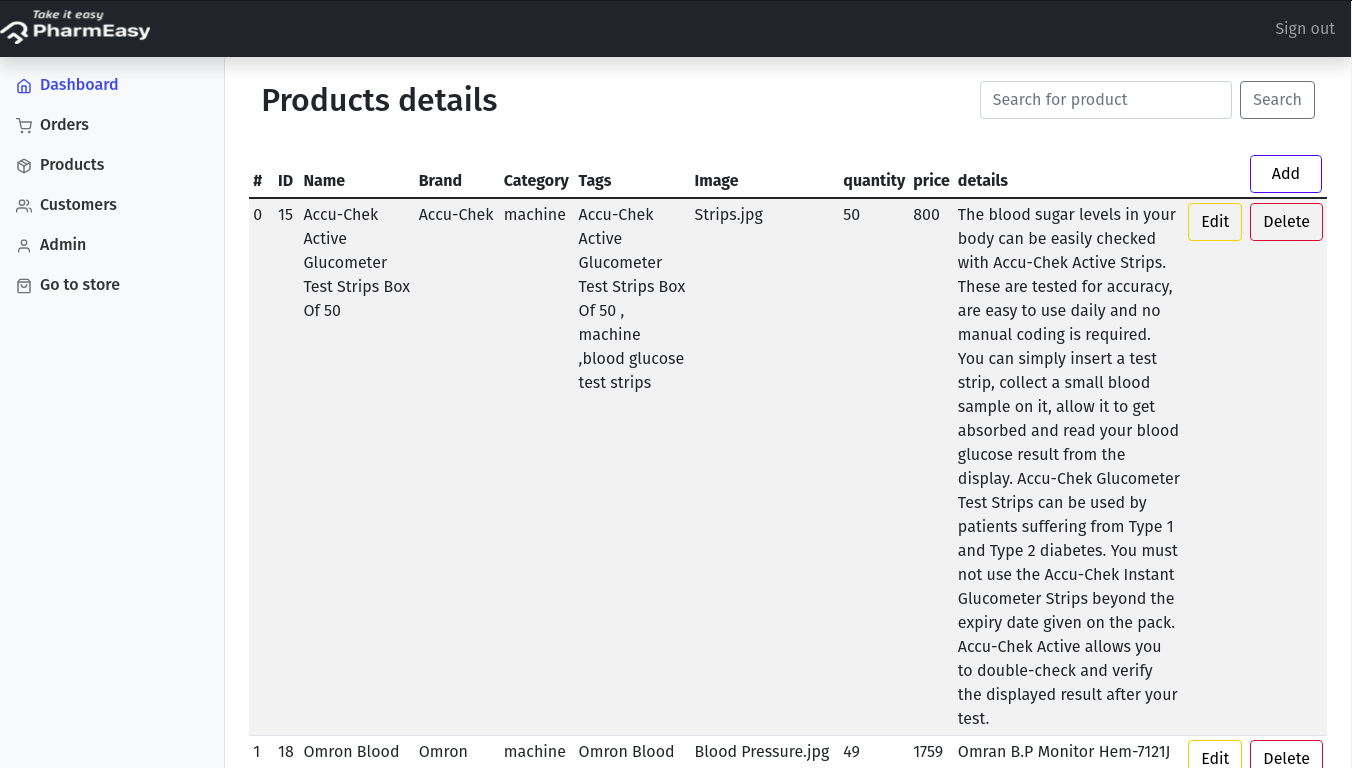Edit the Accu-Chek Active Glucometer product
The image size is (1352, 768).
pos(1215,222)
